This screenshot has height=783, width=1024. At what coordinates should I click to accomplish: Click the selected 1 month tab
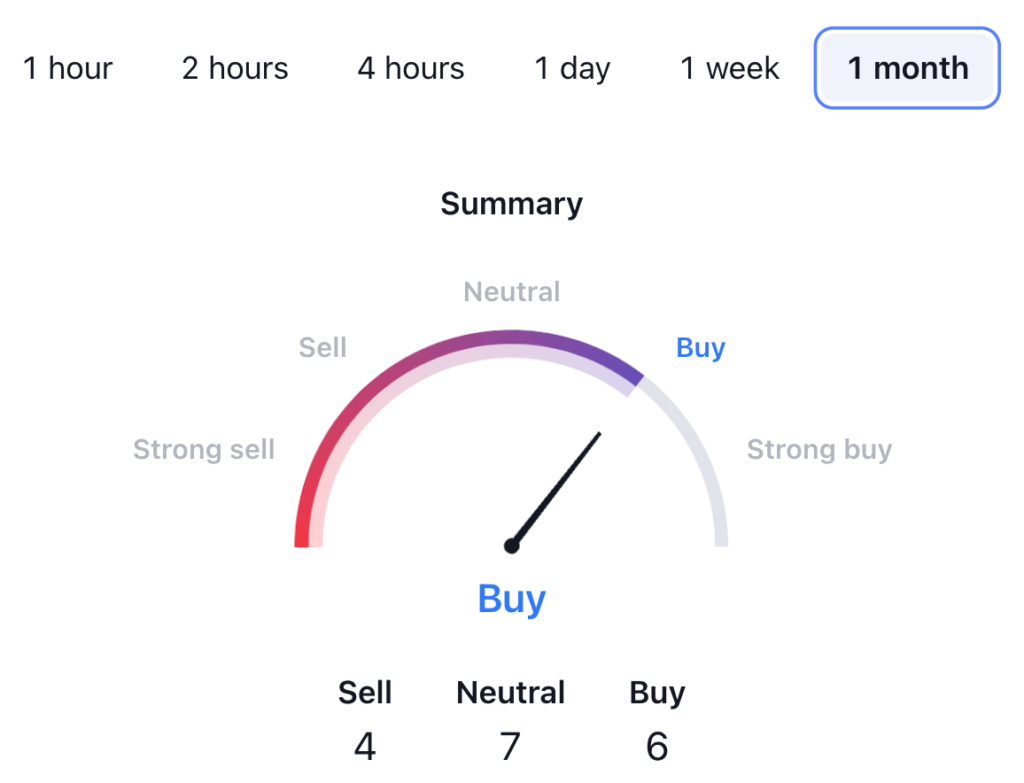pyautogui.click(x=907, y=68)
